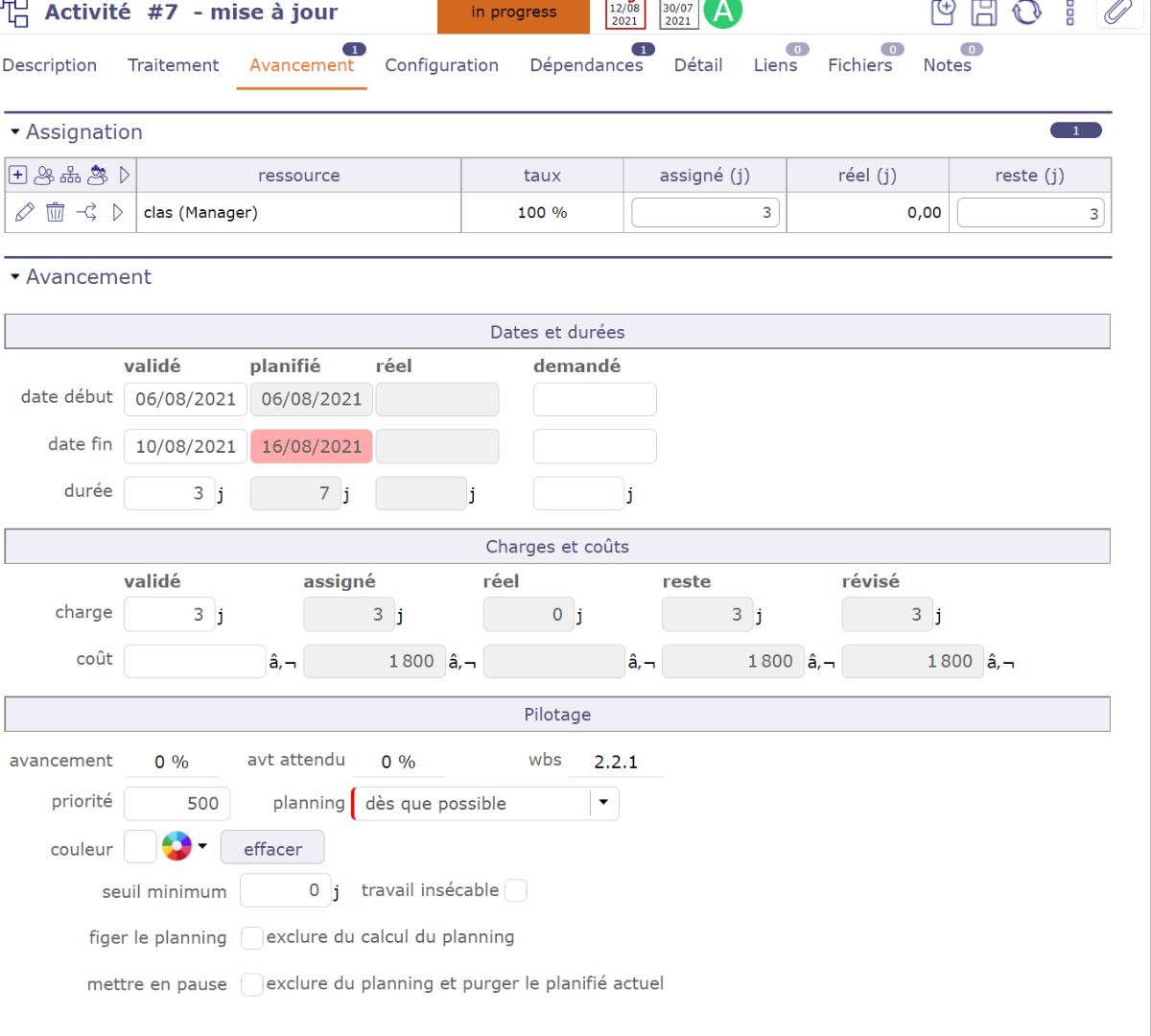Collapse the Assignation section
Image resolution: width=1151 pixels, height=1036 pixels.
coord(15,132)
